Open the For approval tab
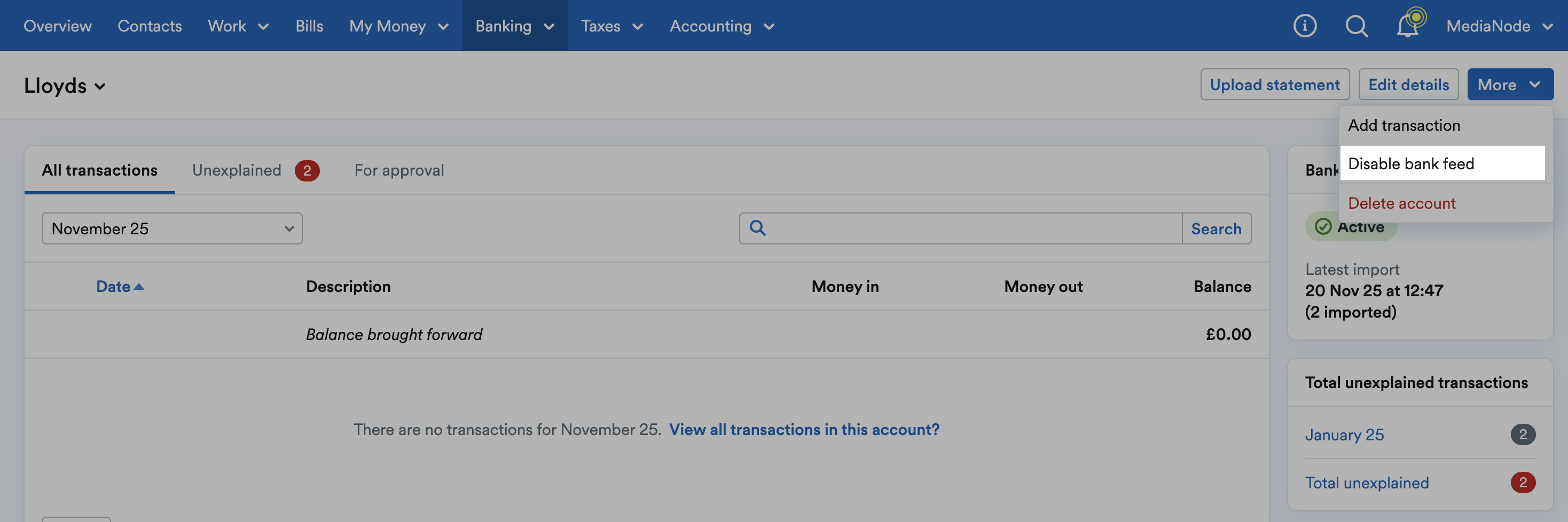Screen dimensions: 1568x522 coord(399,170)
